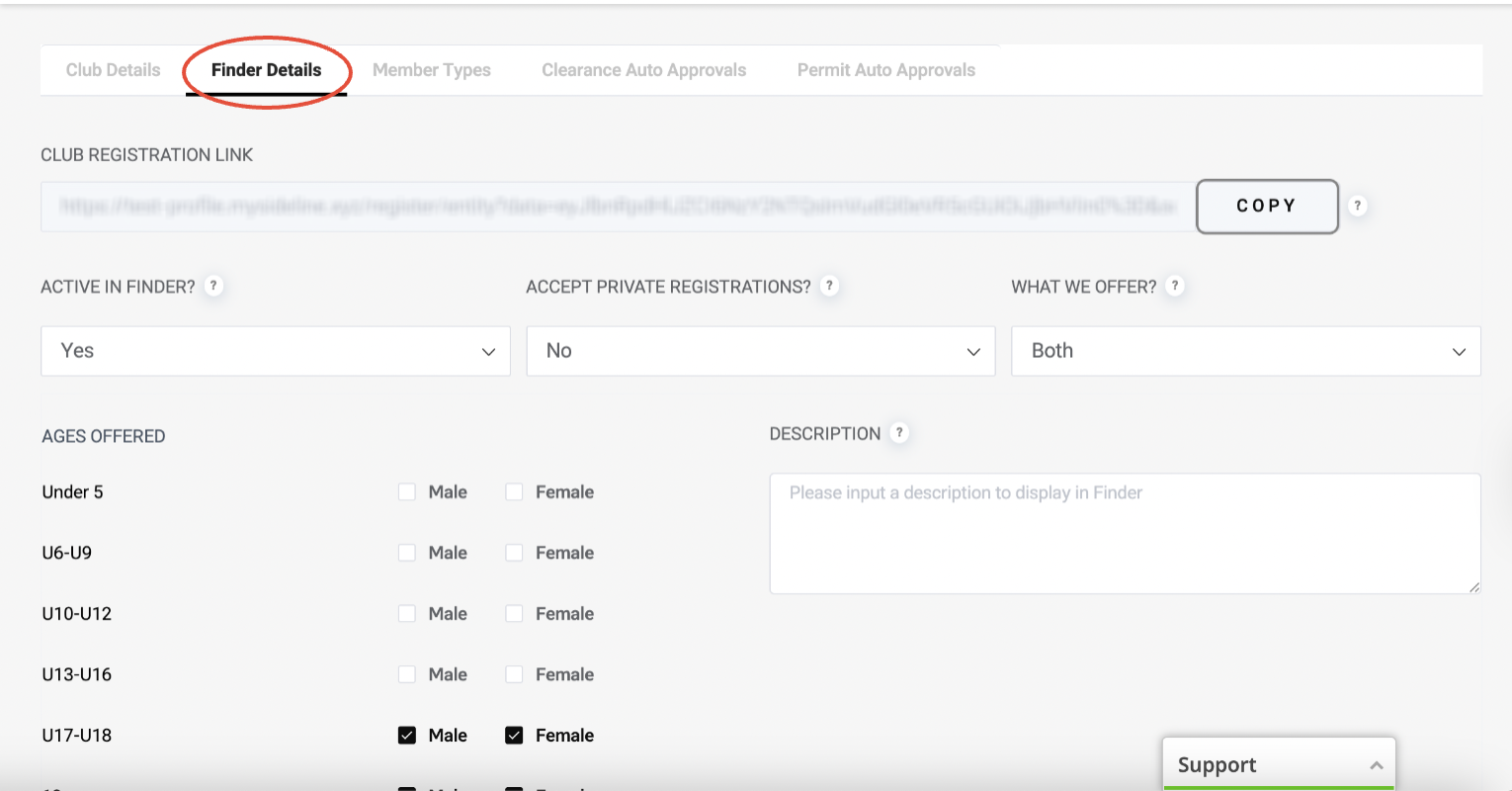Switch to the Club Details tab

pos(113,70)
